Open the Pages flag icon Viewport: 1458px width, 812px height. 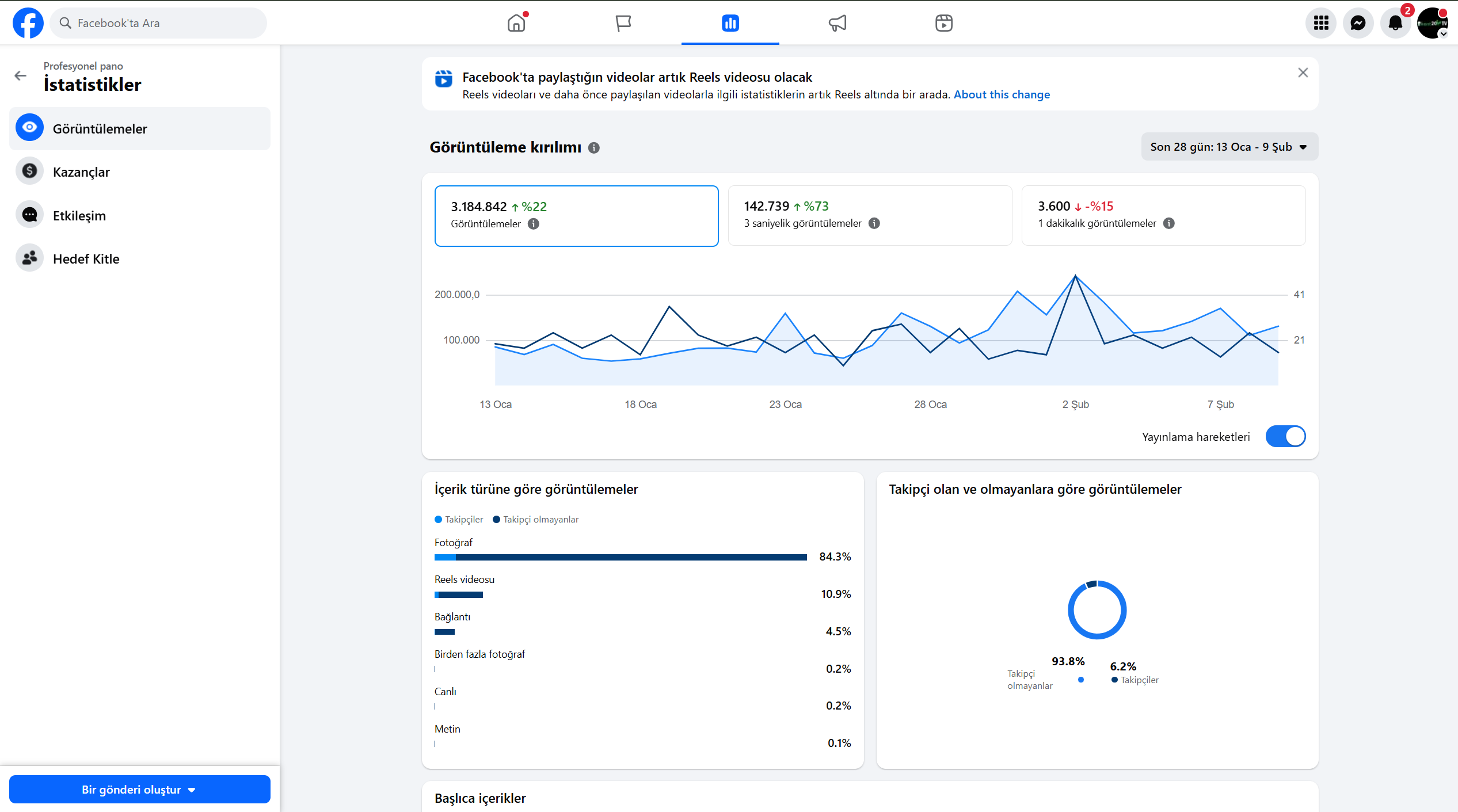623,23
